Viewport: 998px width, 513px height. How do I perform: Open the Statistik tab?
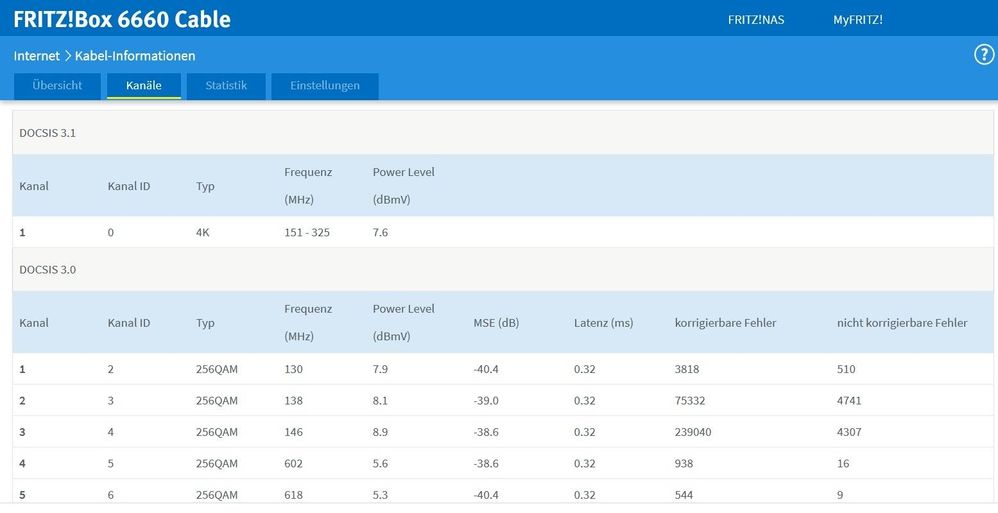click(x=226, y=86)
